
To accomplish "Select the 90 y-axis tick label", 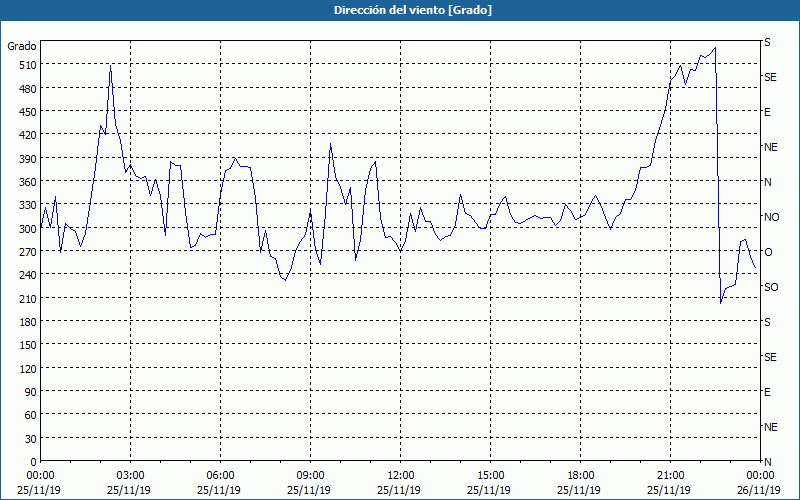I will (31, 392).
